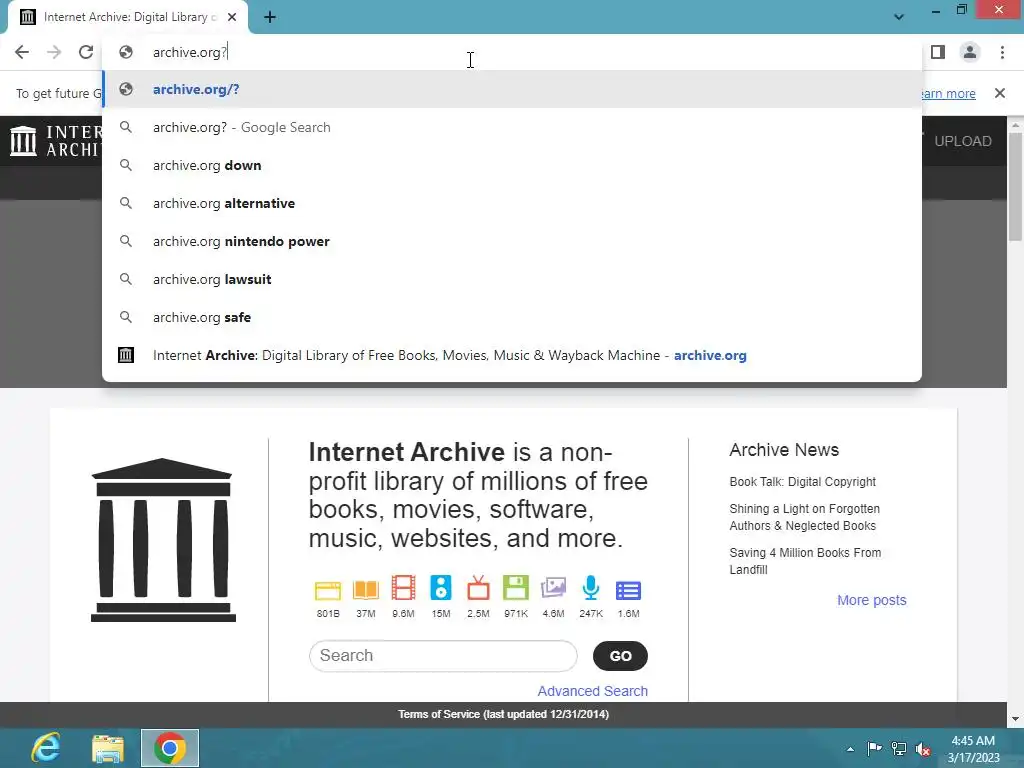The image size is (1024, 768).
Task: Click the Internet Archive logo in header
Action: click(56, 141)
